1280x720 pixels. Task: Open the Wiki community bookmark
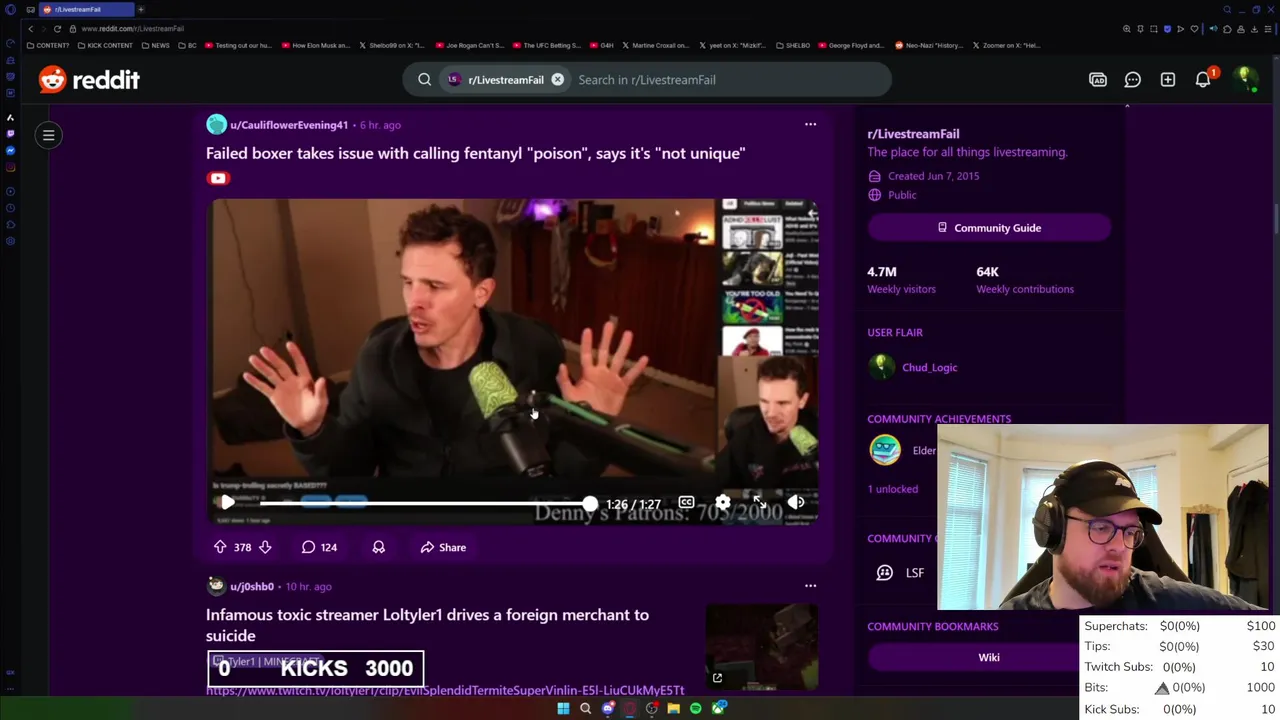click(x=989, y=657)
